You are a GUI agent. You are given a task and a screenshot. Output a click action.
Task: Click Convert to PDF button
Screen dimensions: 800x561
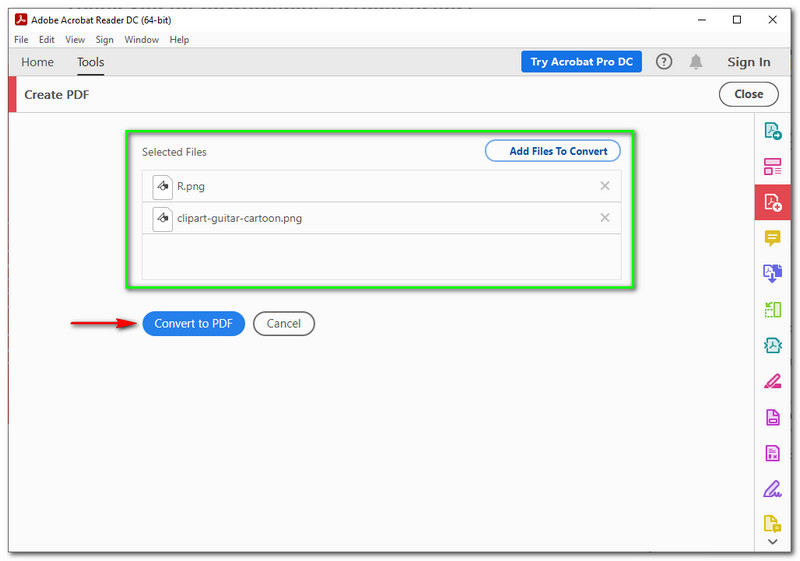193,323
